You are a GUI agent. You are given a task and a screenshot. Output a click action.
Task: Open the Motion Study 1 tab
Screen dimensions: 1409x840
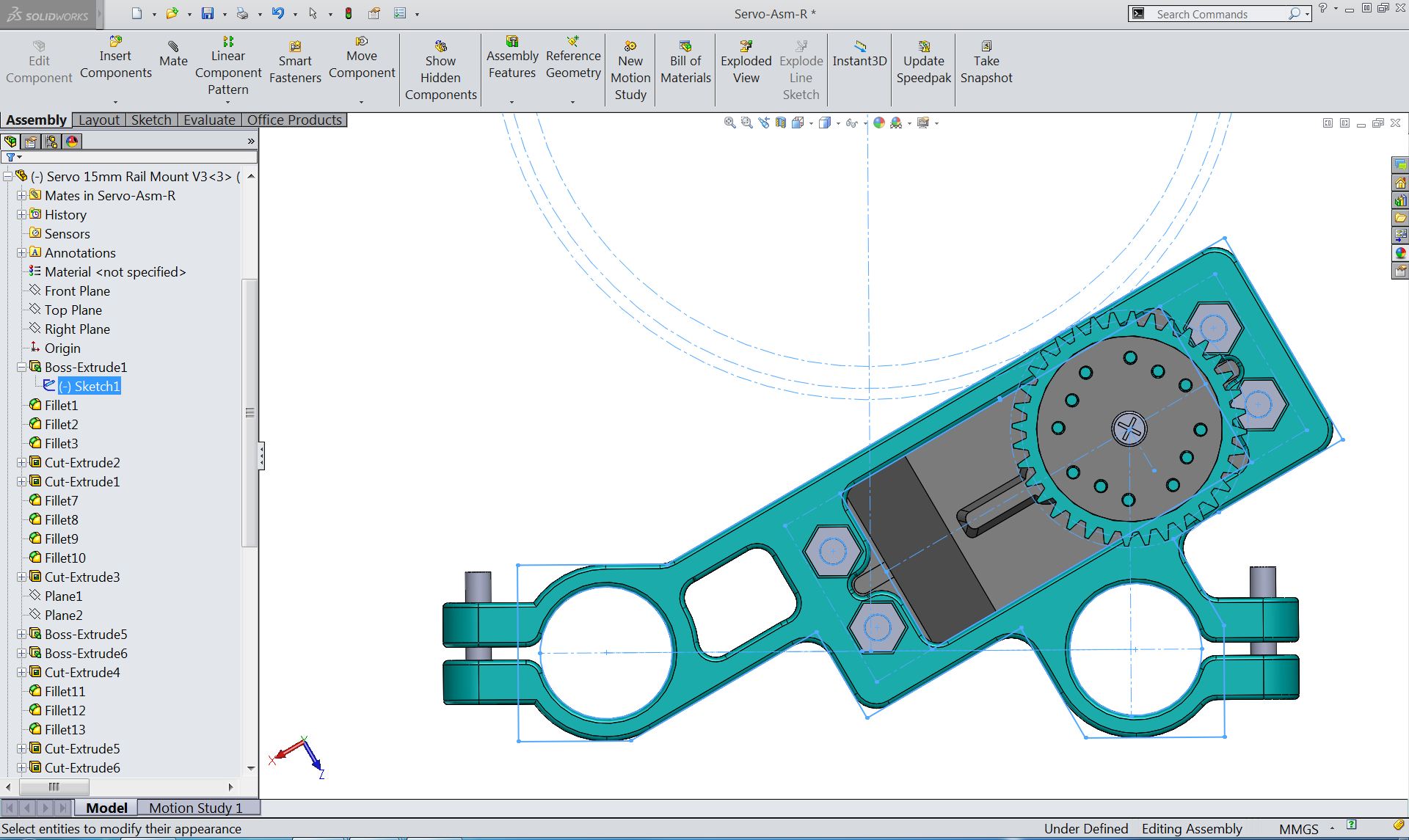[x=196, y=807]
